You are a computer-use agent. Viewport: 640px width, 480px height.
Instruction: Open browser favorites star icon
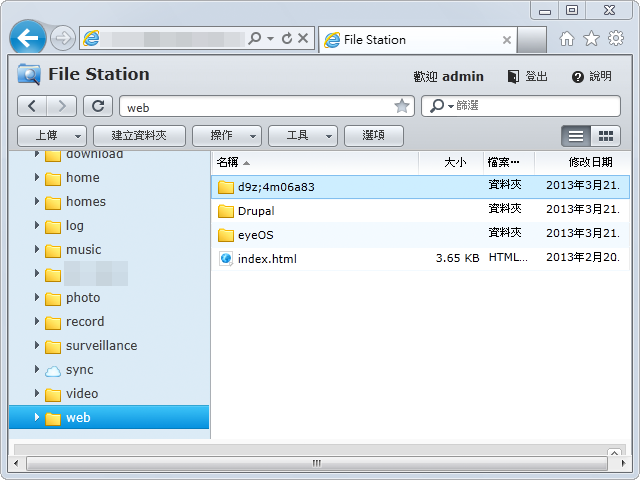591,39
